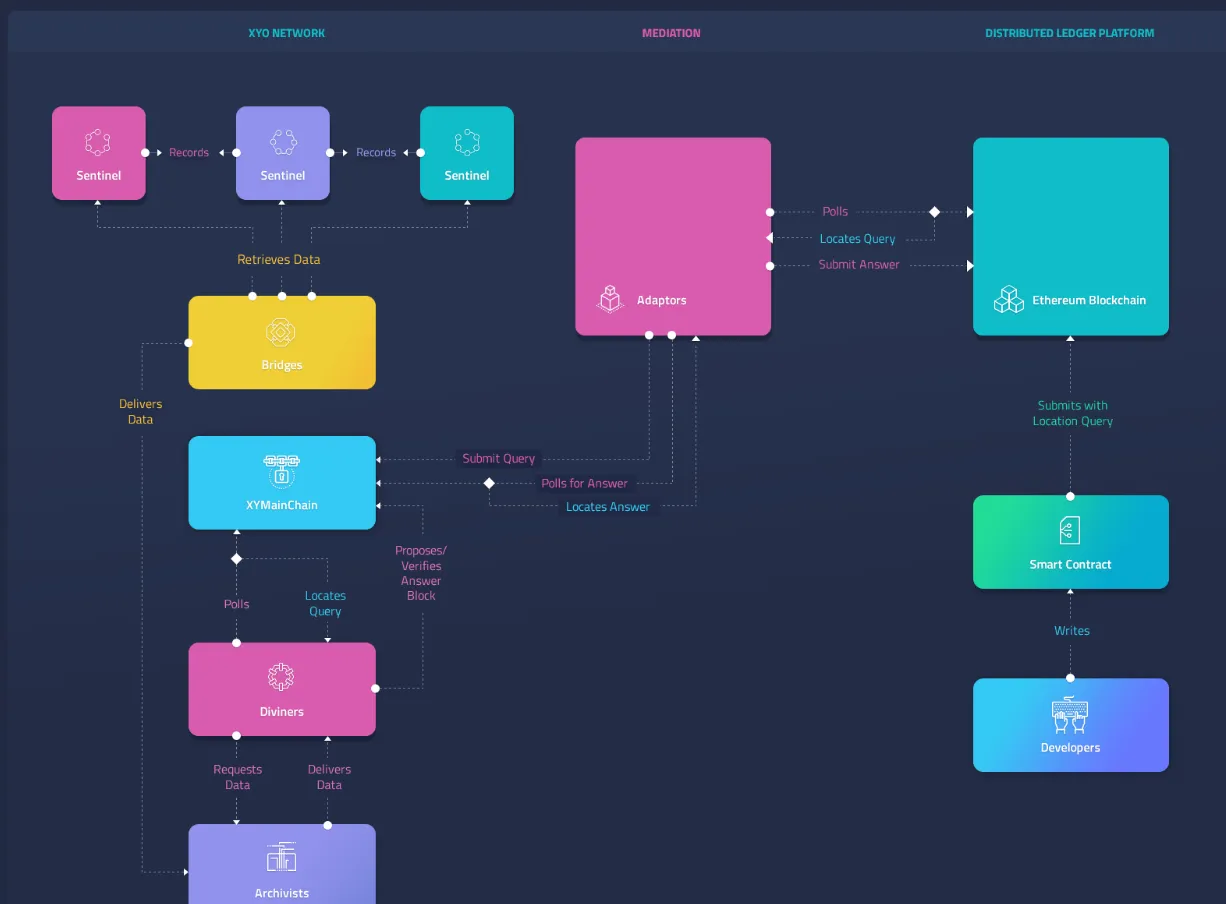Click the Bridges label
Viewport: 1226px width, 904px height.
[282, 365]
